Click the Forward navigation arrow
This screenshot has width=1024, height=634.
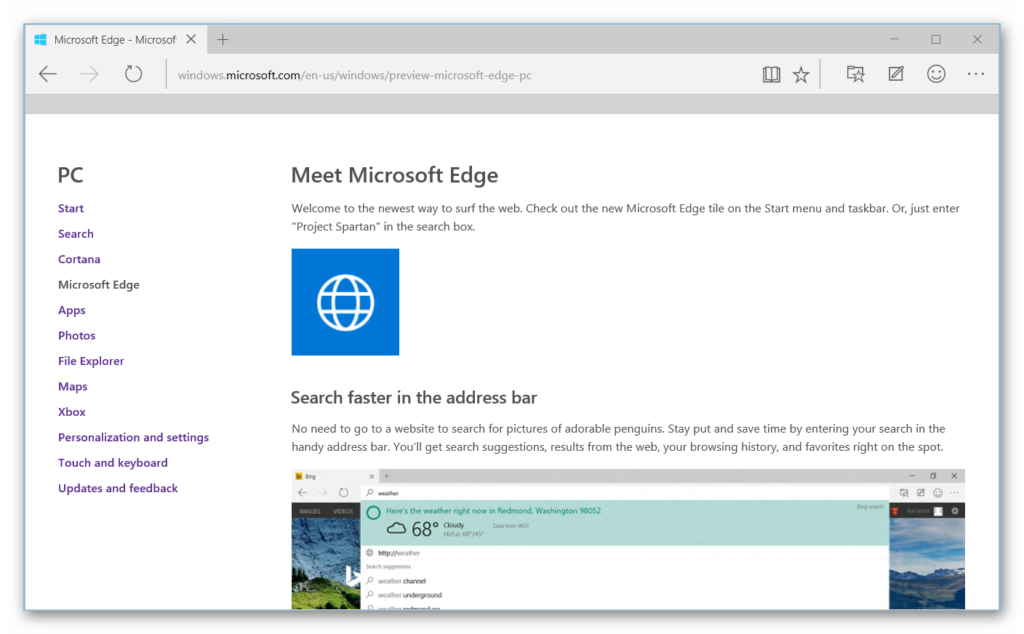click(90, 74)
